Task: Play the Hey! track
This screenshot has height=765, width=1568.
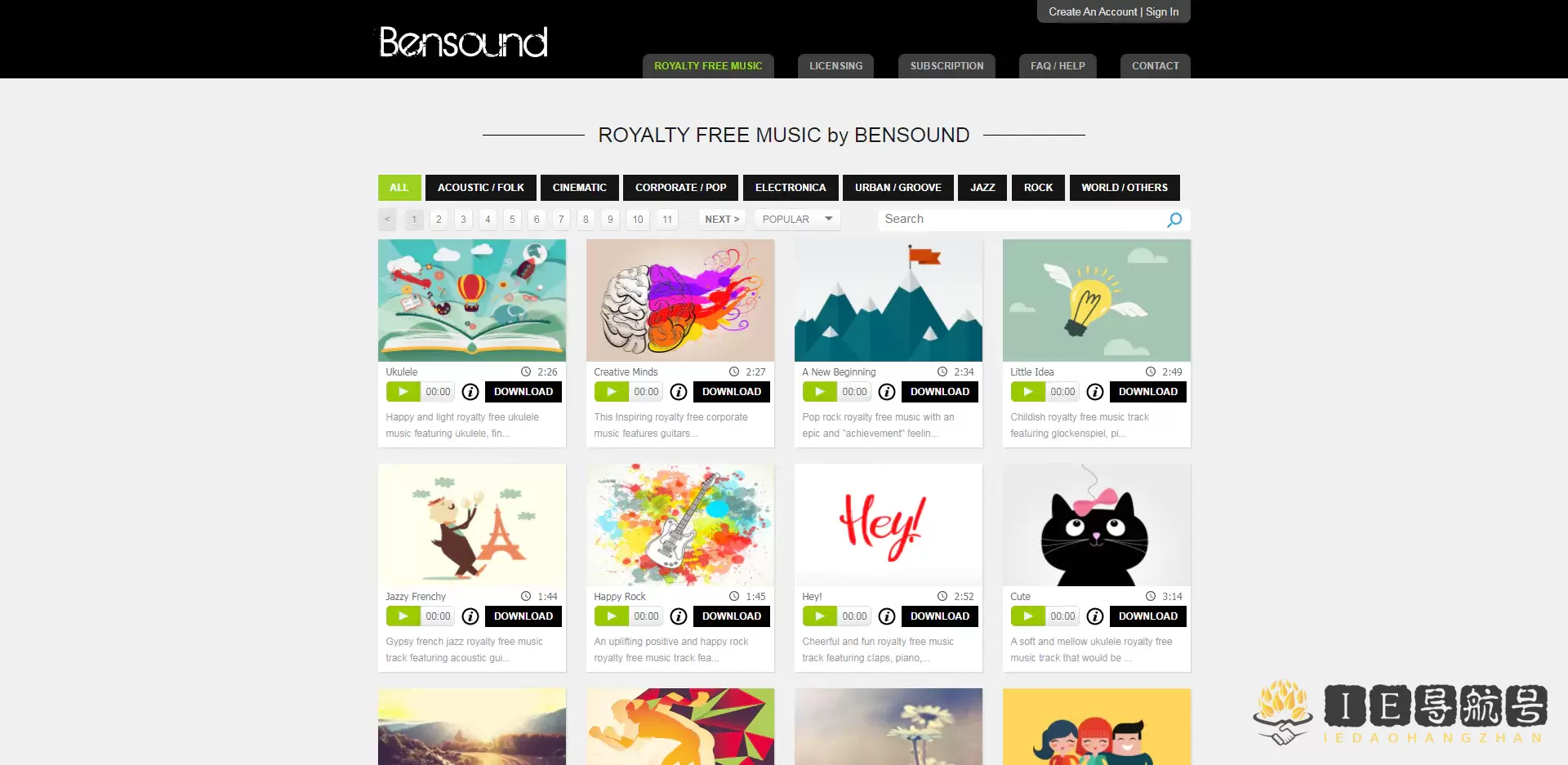Action: [819, 616]
